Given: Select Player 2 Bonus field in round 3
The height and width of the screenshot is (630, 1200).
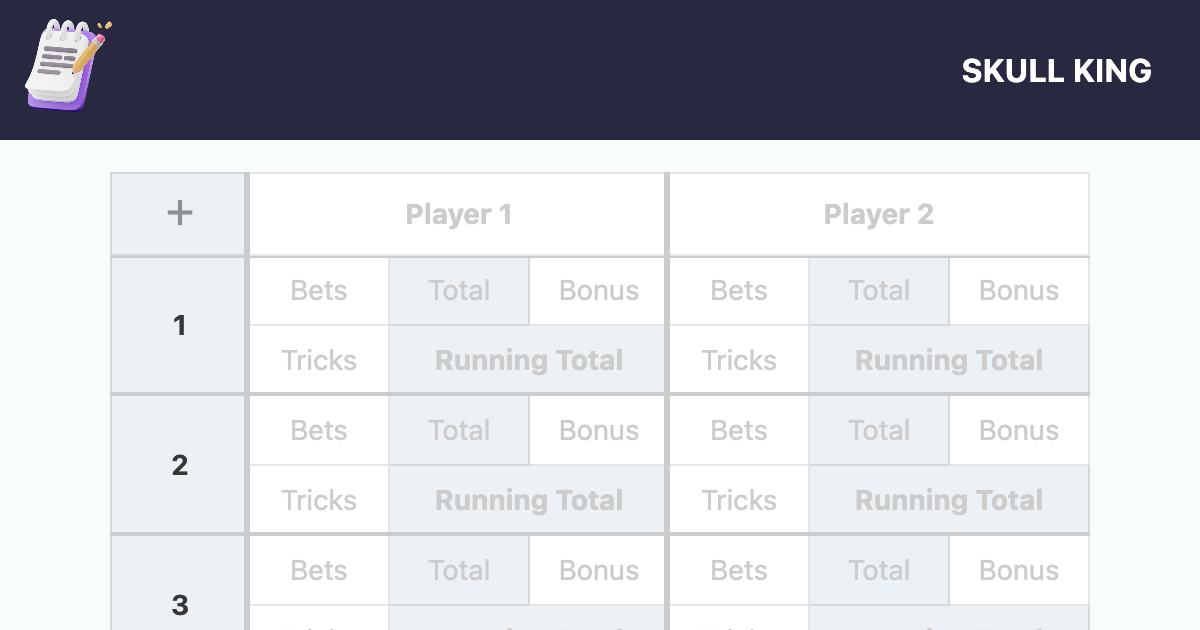Looking at the screenshot, I should click(x=1018, y=571).
